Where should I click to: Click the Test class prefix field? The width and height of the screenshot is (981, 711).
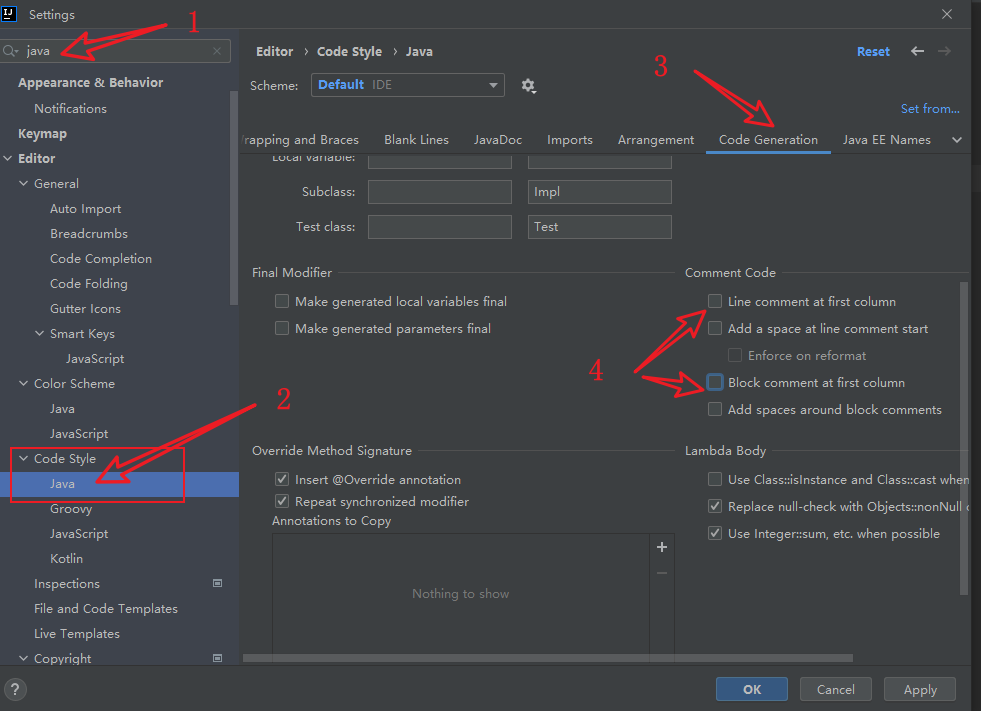pos(440,227)
